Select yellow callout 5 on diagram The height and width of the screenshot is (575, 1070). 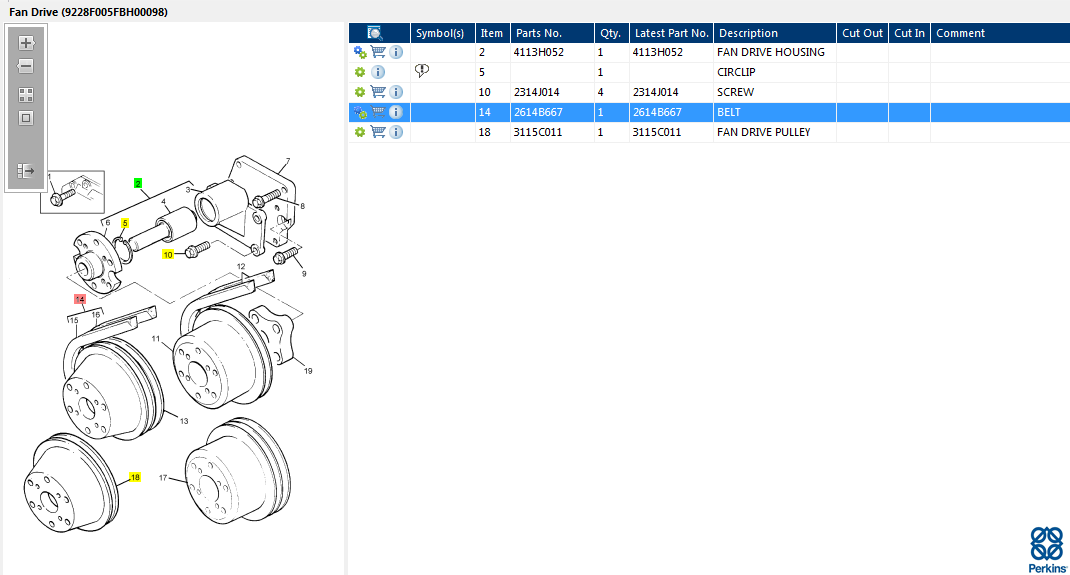pos(125,223)
